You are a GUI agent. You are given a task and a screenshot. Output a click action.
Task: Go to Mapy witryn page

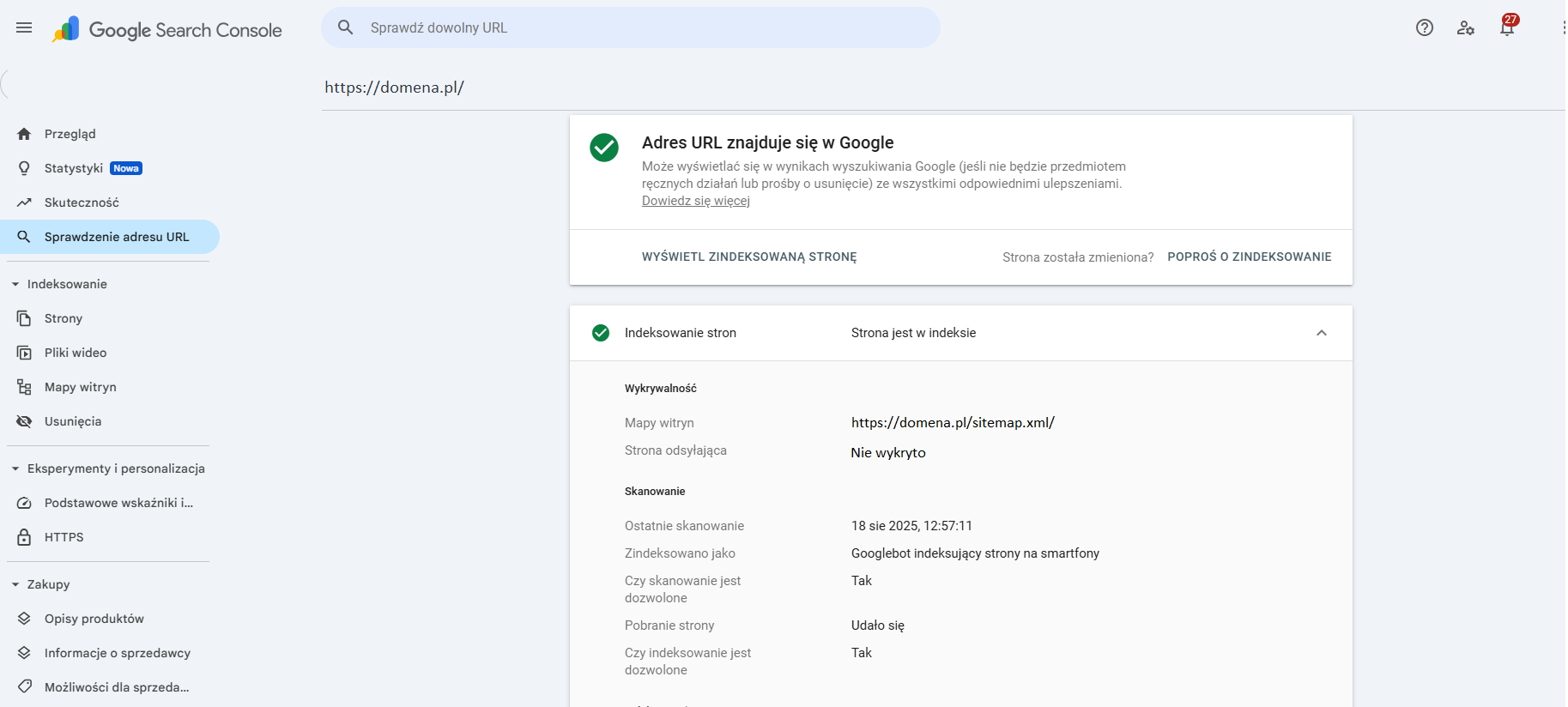[x=80, y=387]
